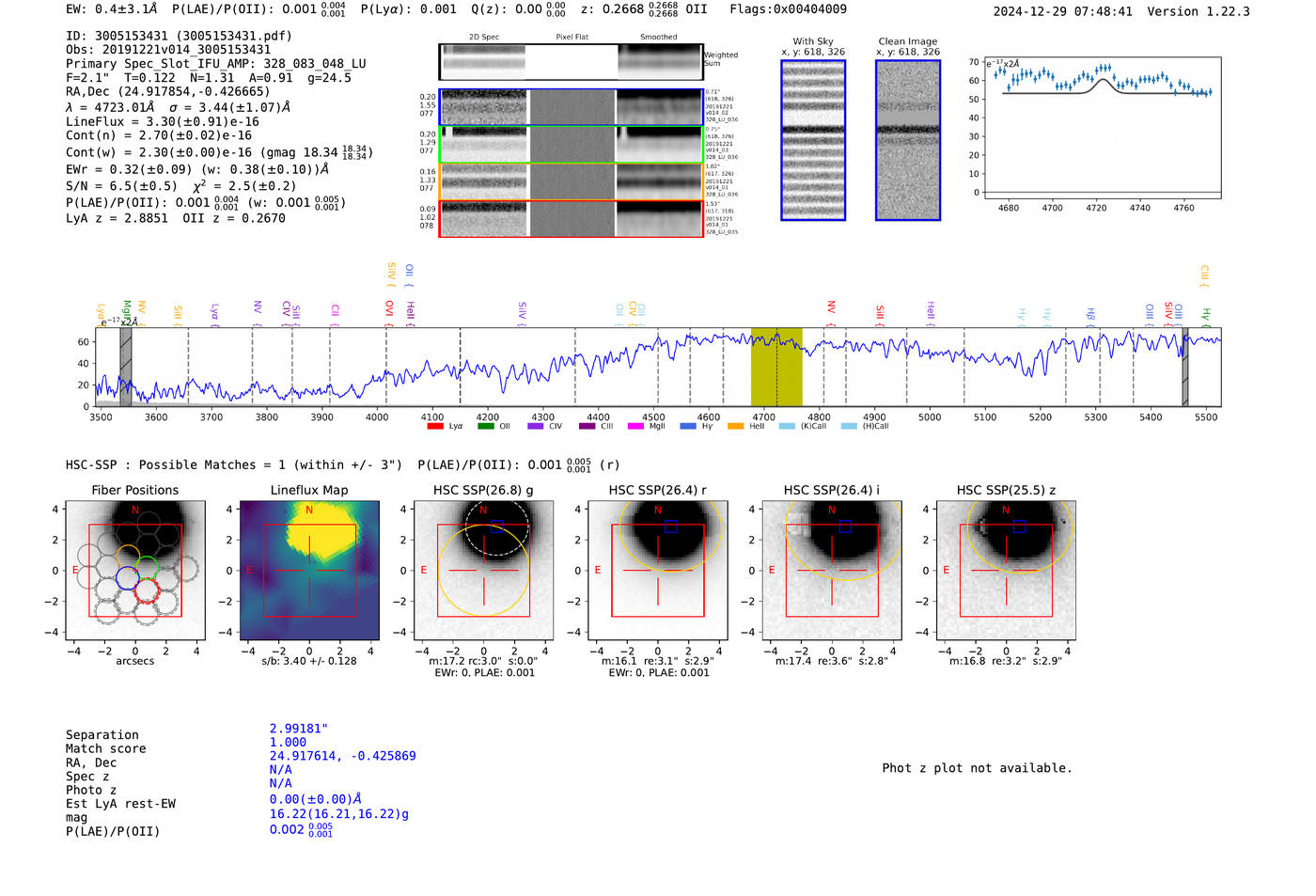Select the magenta MgII legend swatch

635,426
